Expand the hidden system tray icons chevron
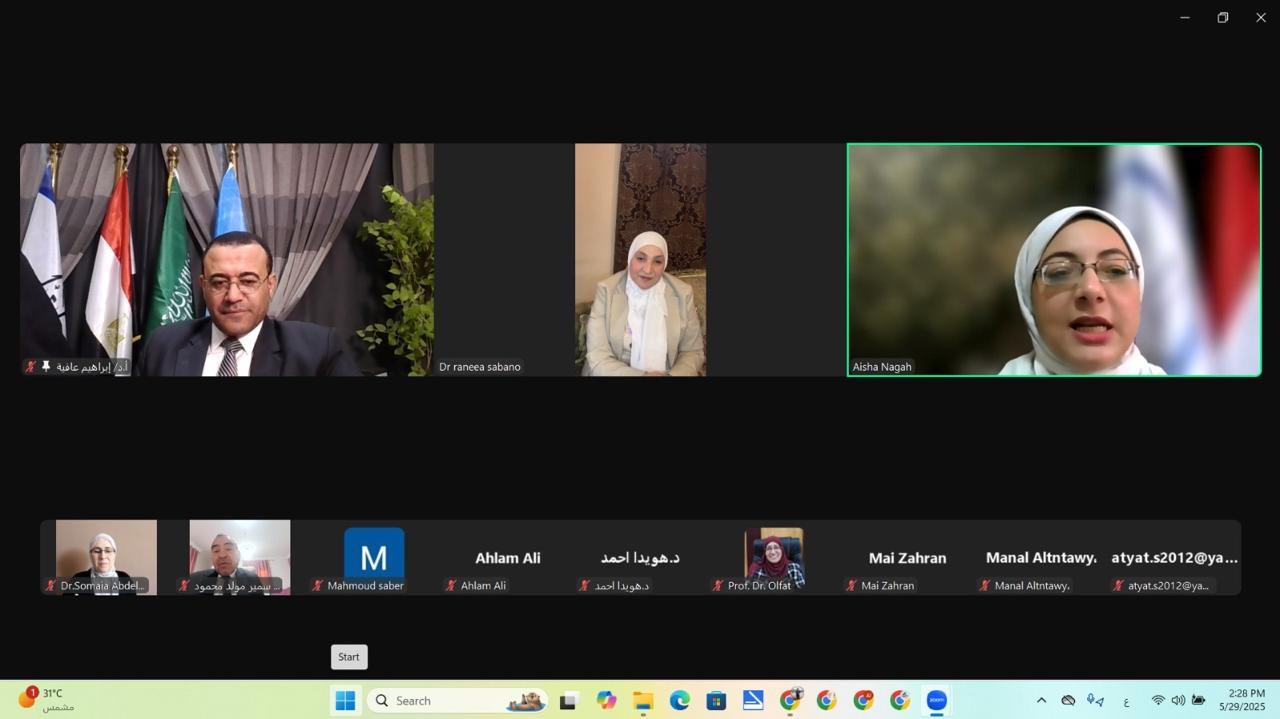Screen dimensions: 1280x719 coord(1041,701)
